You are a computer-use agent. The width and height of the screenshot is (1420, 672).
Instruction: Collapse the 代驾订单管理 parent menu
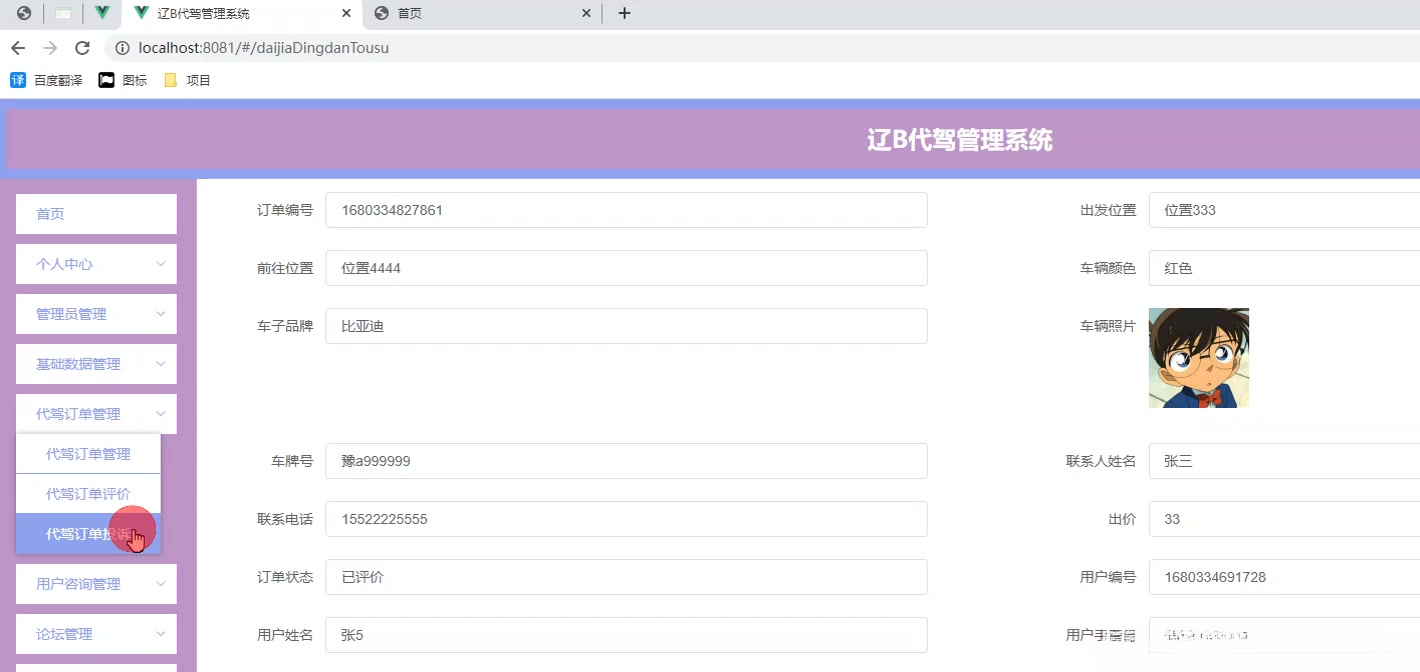tap(96, 414)
